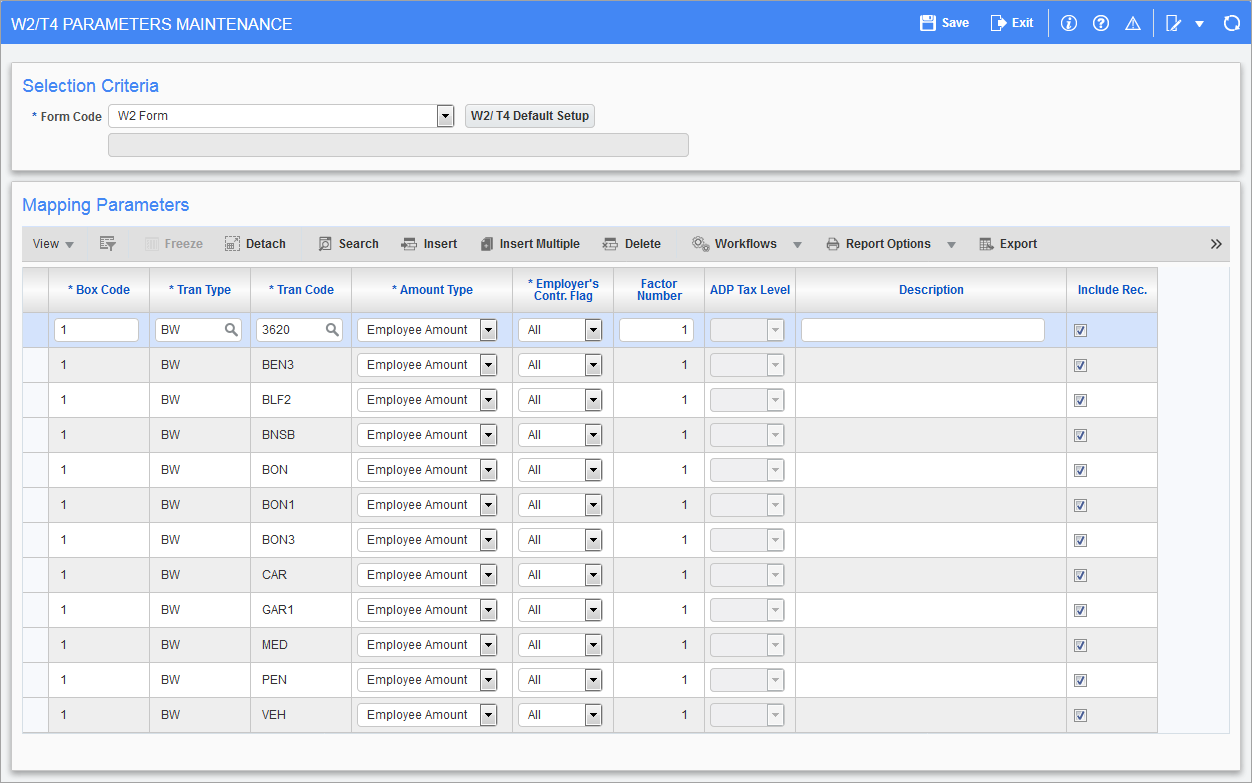The image size is (1252, 783).
Task: Click the Description column header
Action: [x=931, y=290]
